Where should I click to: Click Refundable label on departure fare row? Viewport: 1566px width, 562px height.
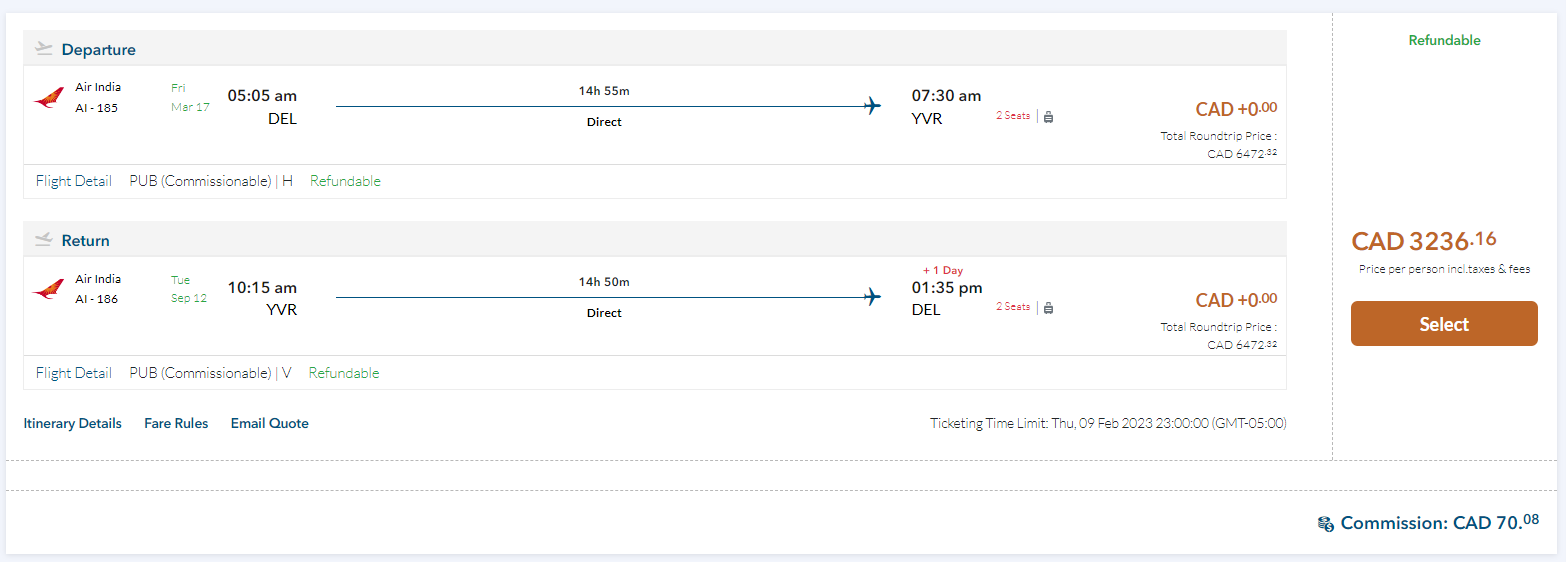(x=345, y=181)
